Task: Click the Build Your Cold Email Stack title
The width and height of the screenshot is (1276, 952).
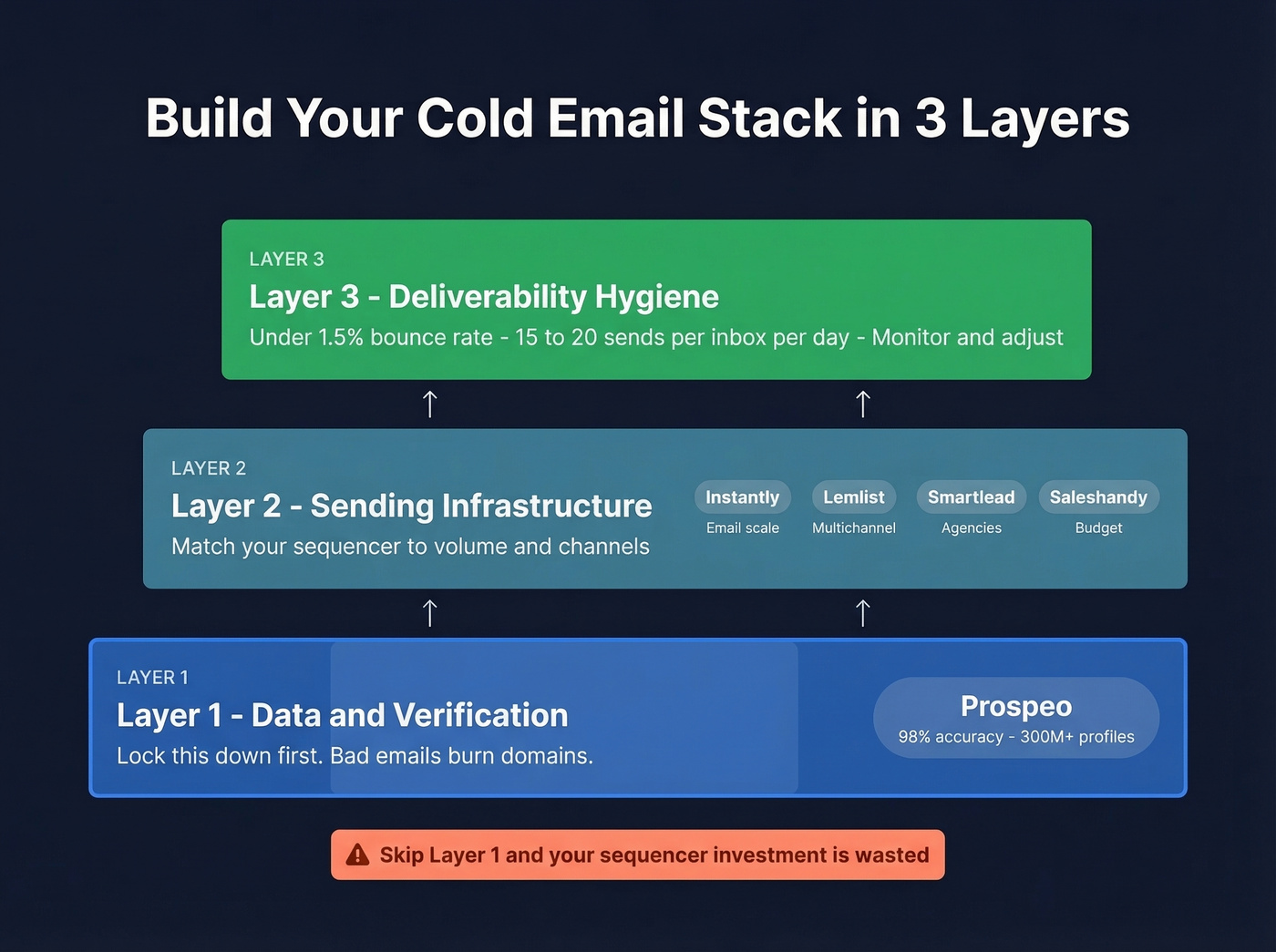Action: tap(637, 118)
